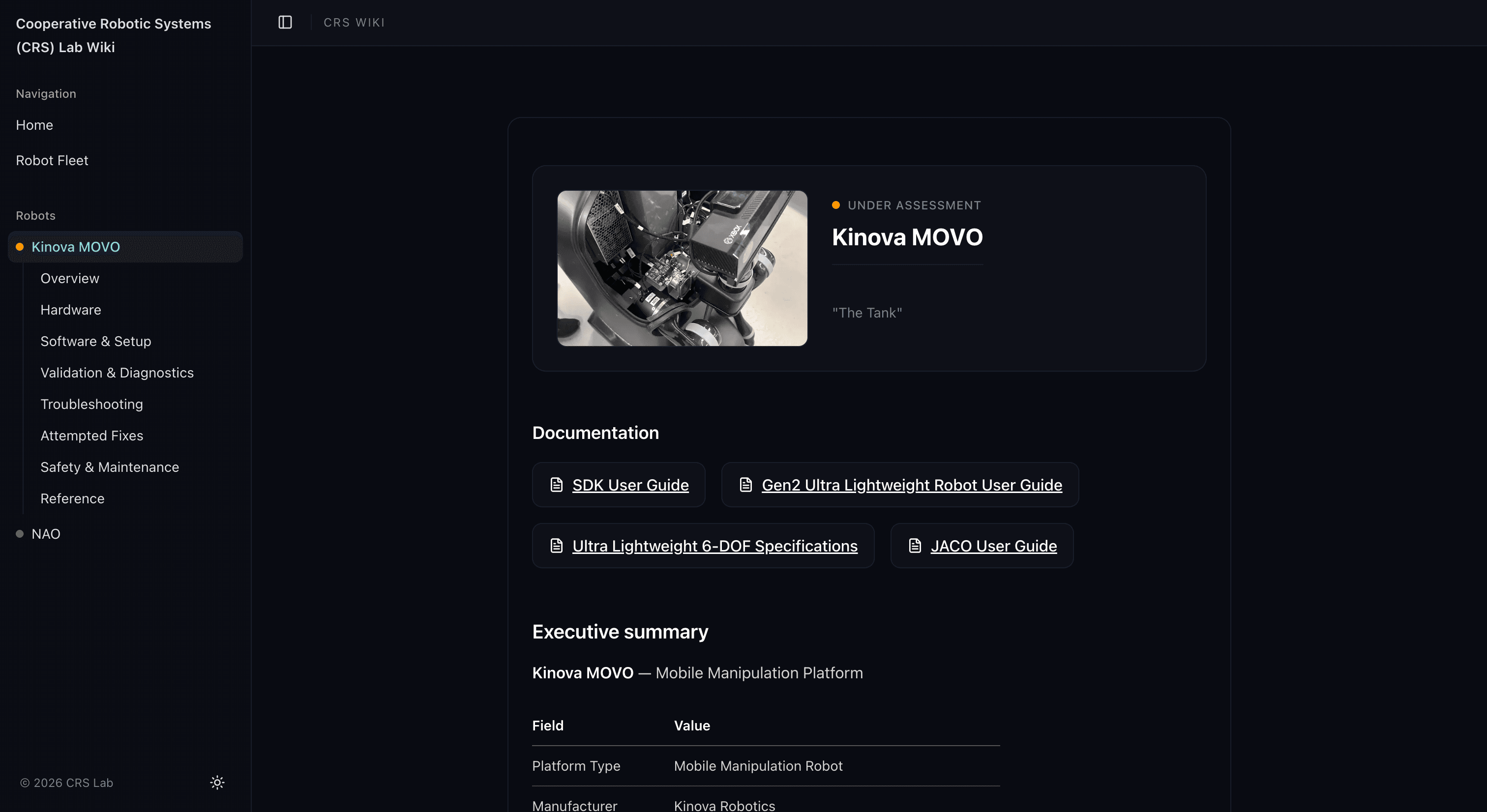
Task: Click the SDK User Guide document icon
Action: (x=557, y=485)
